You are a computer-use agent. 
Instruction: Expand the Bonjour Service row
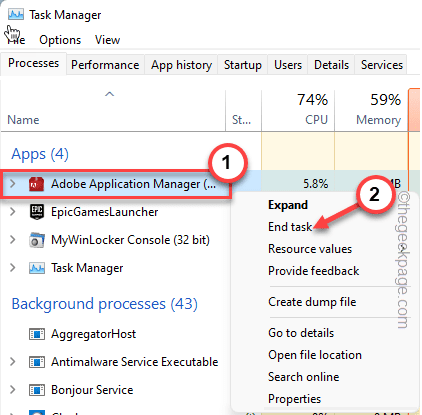13,390
